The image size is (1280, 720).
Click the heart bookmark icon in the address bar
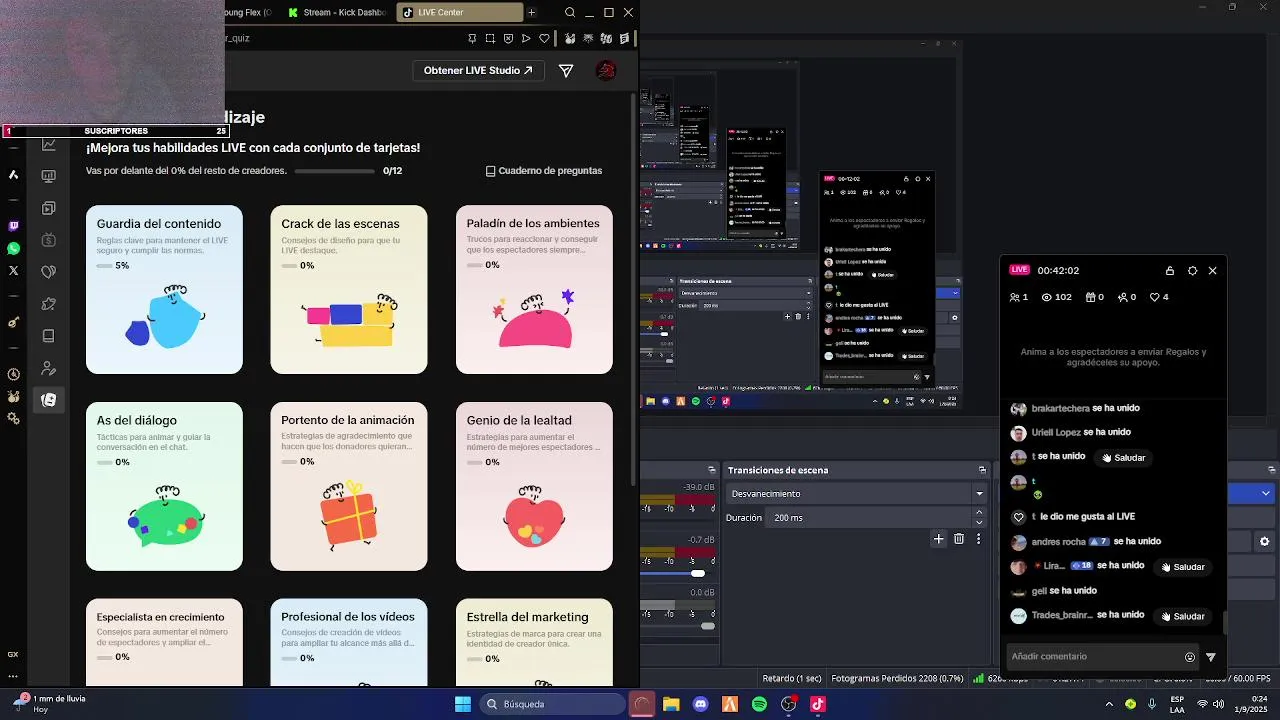pos(544,38)
